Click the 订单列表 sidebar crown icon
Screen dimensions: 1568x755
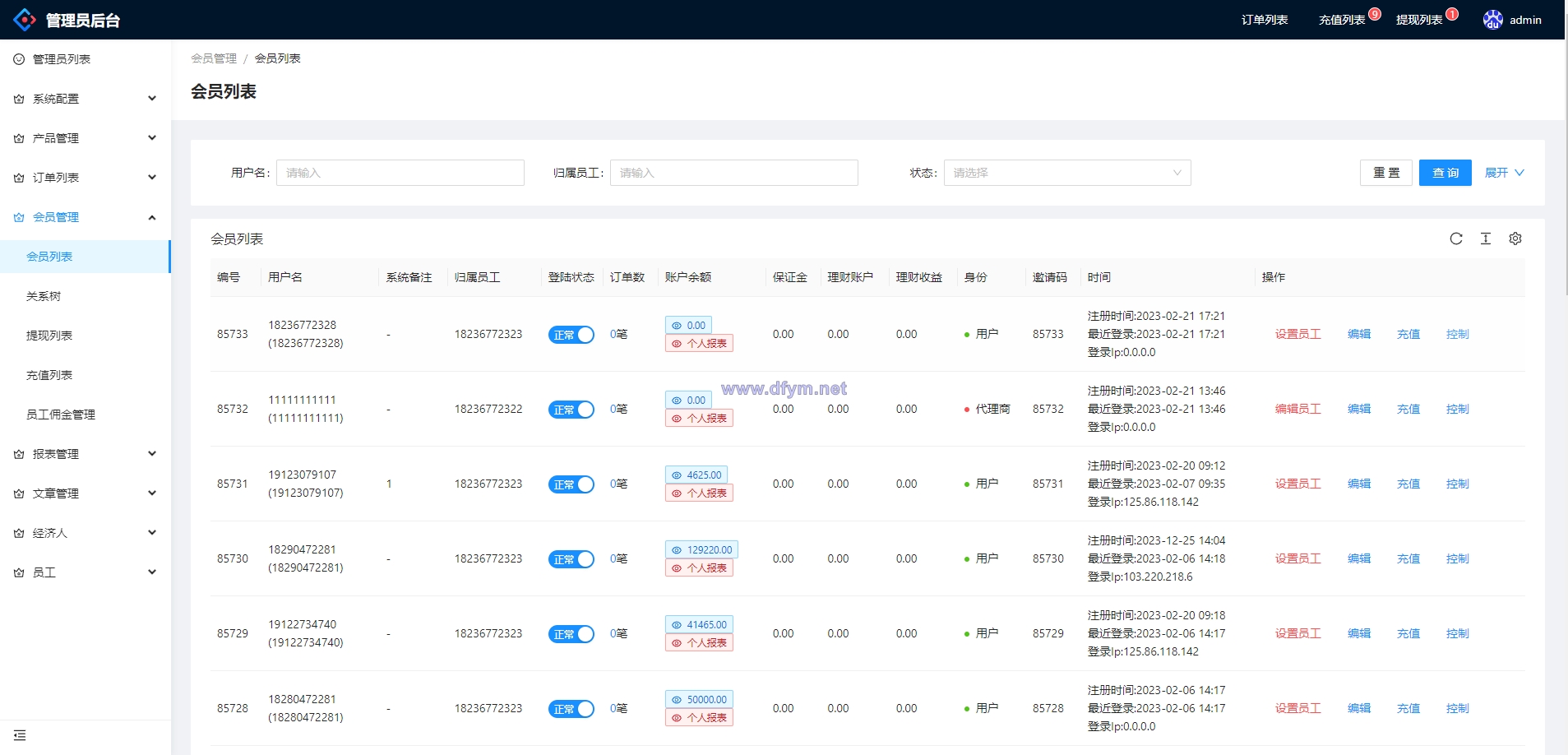tap(19, 178)
